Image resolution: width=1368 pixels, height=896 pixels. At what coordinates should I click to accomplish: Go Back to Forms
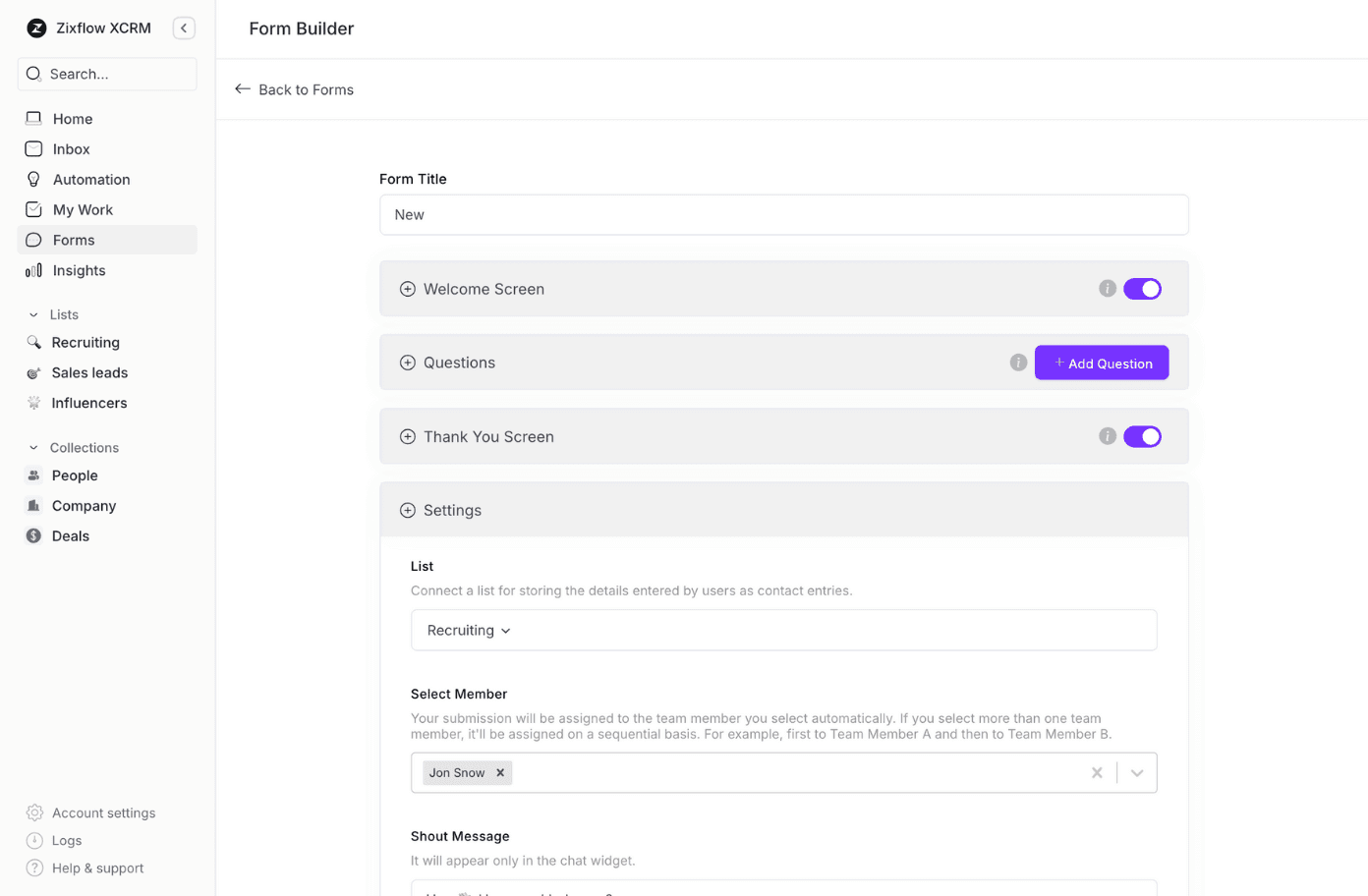[294, 89]
